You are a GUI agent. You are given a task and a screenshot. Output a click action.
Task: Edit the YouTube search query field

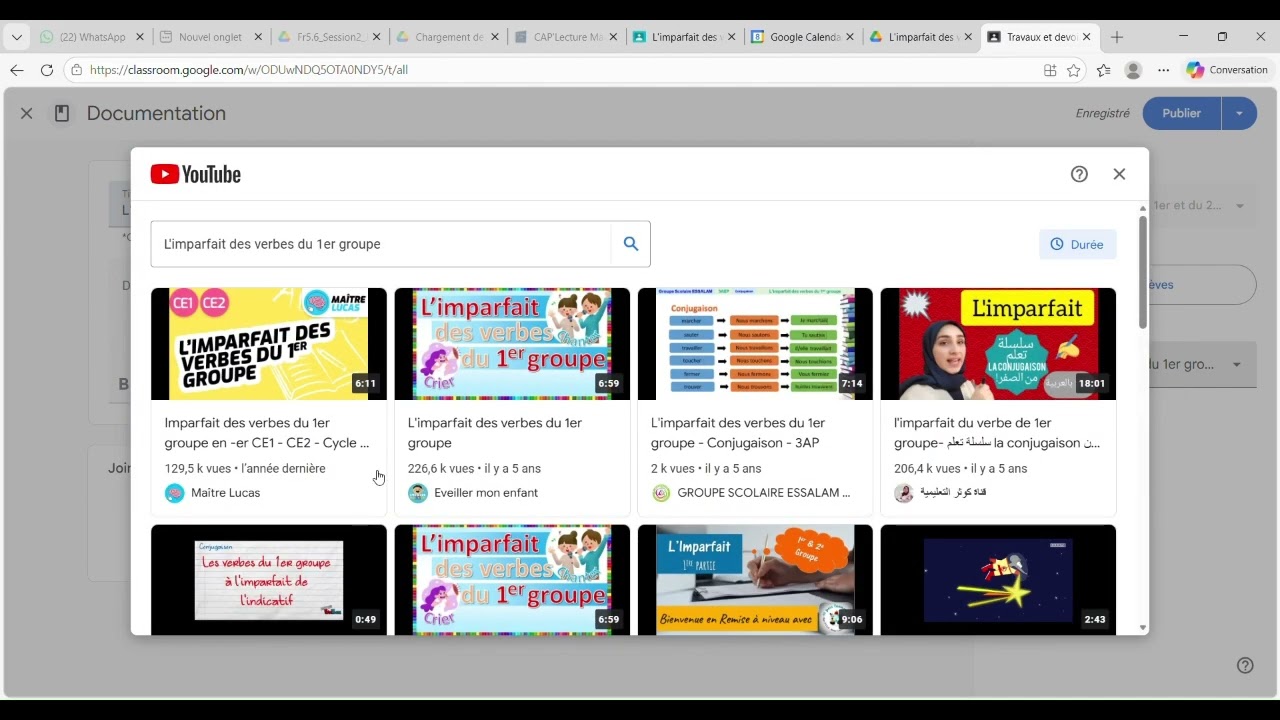(381, 244)
